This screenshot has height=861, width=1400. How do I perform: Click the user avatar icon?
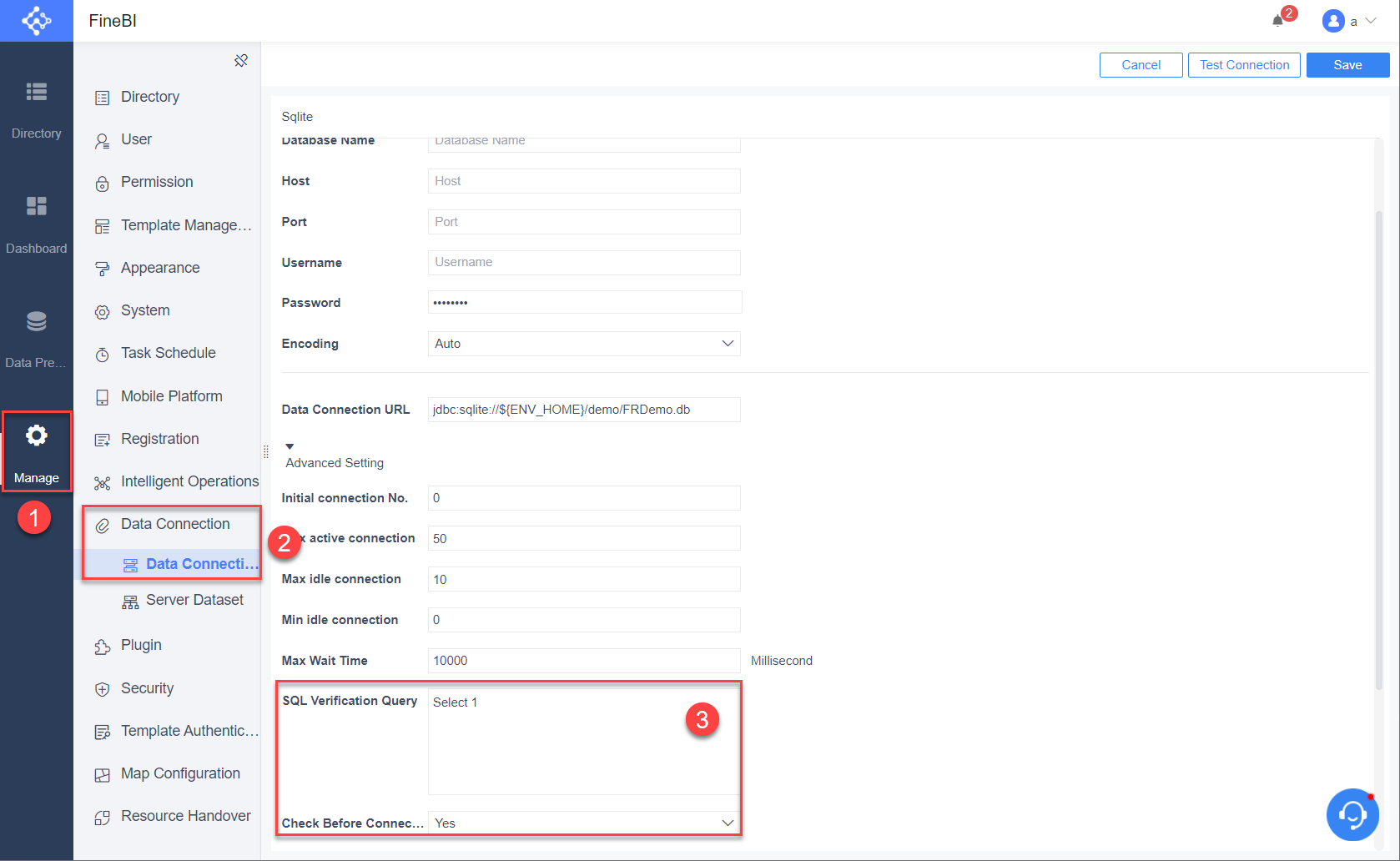[1333, 21]
